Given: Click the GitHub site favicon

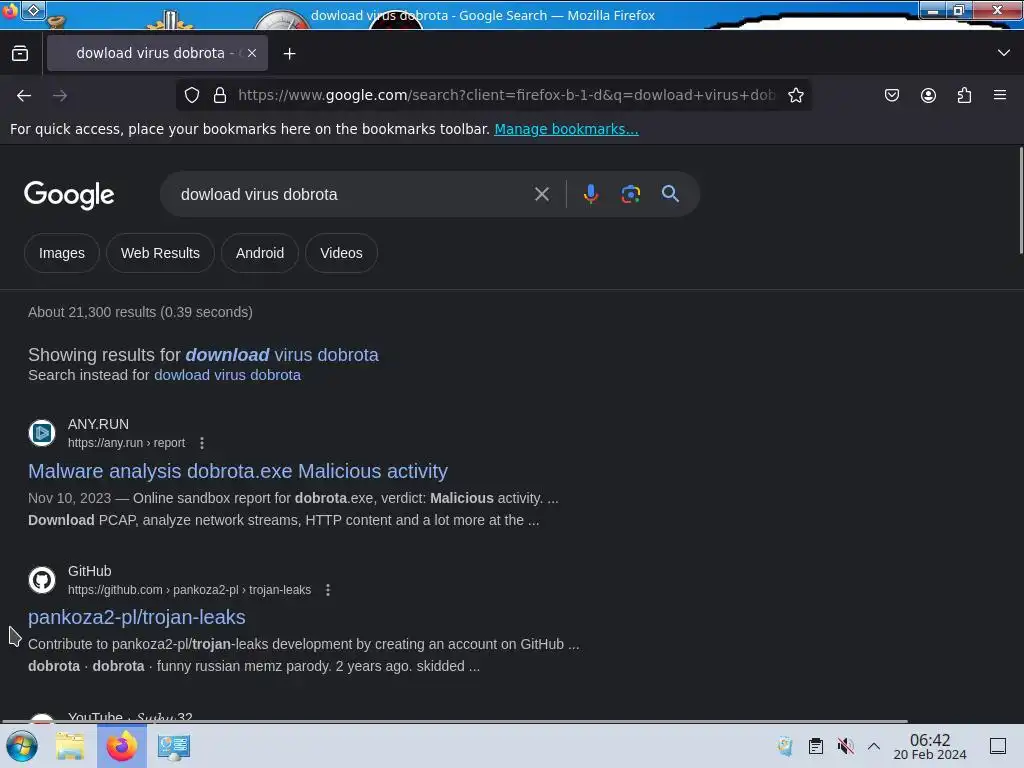Looking at the screenshot, I should 42,580.
